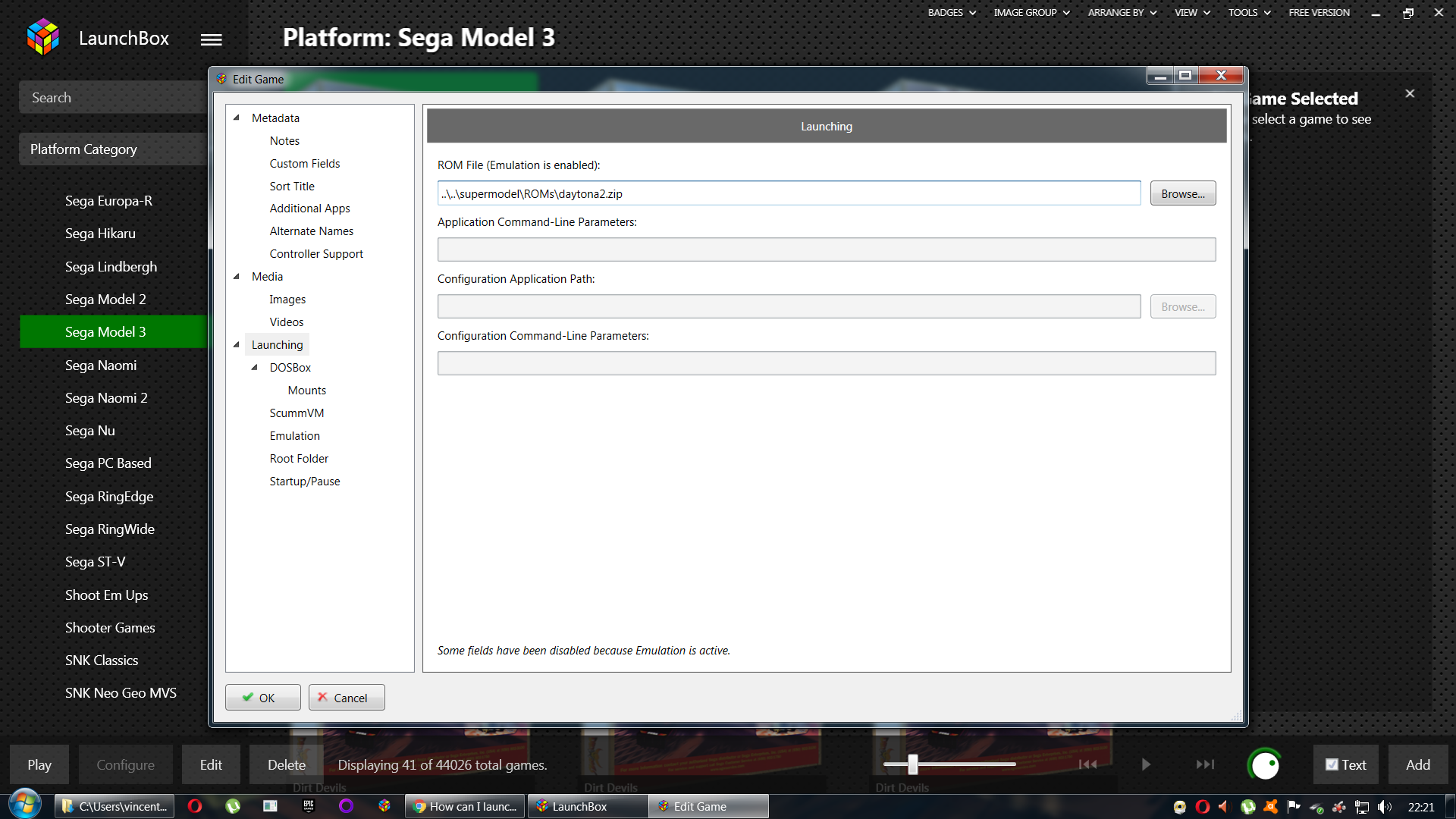Screen dimensions: 1456x819
Task: Click the green checkmark OK button
Action: click(262, 698)
